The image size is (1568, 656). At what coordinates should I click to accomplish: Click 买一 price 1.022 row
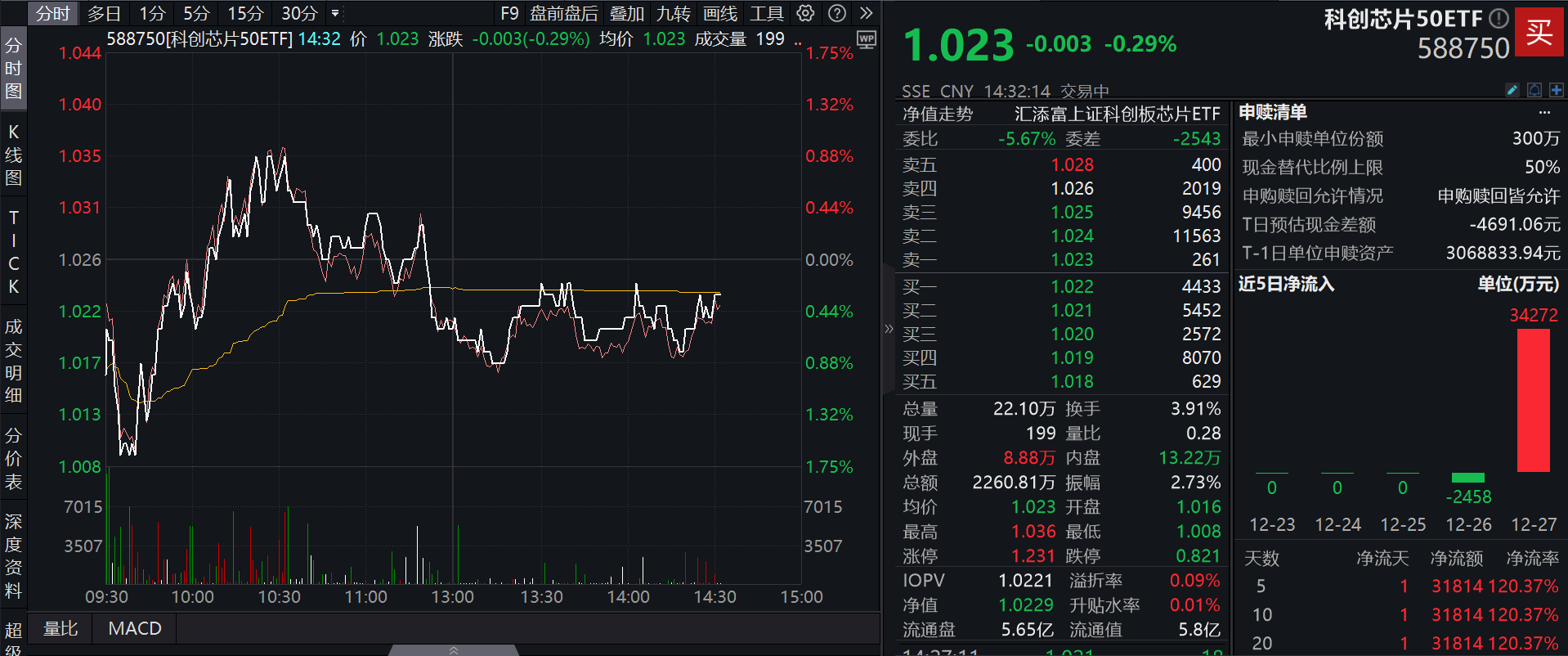[1061, 286]
